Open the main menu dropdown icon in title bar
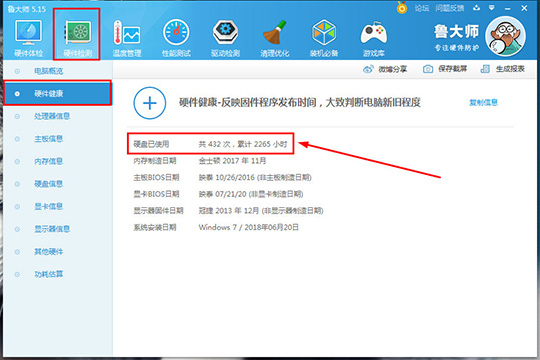540x360 pixels. pyautogui.click(x=492, y=8)
